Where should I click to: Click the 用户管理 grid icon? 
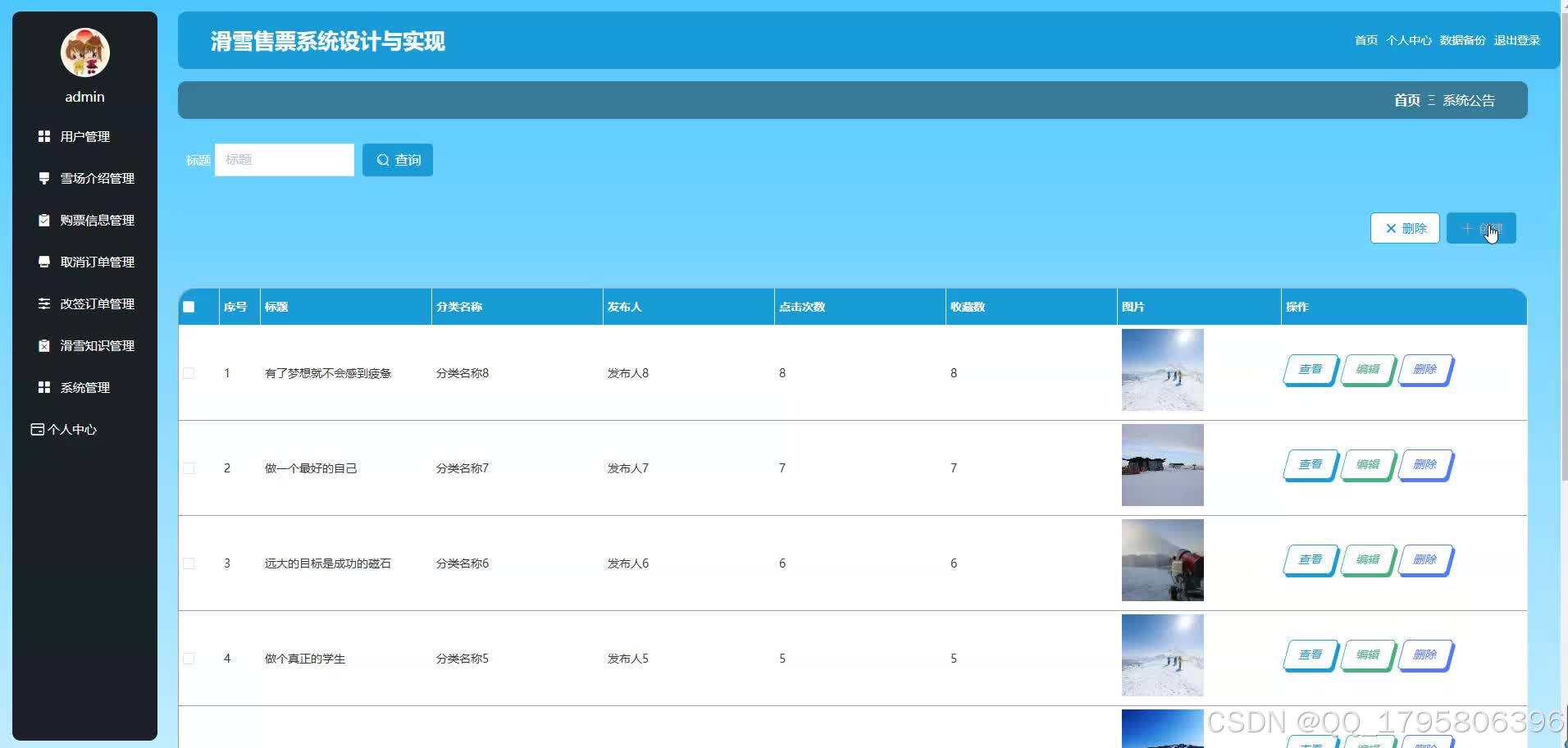tap(44, 136)
